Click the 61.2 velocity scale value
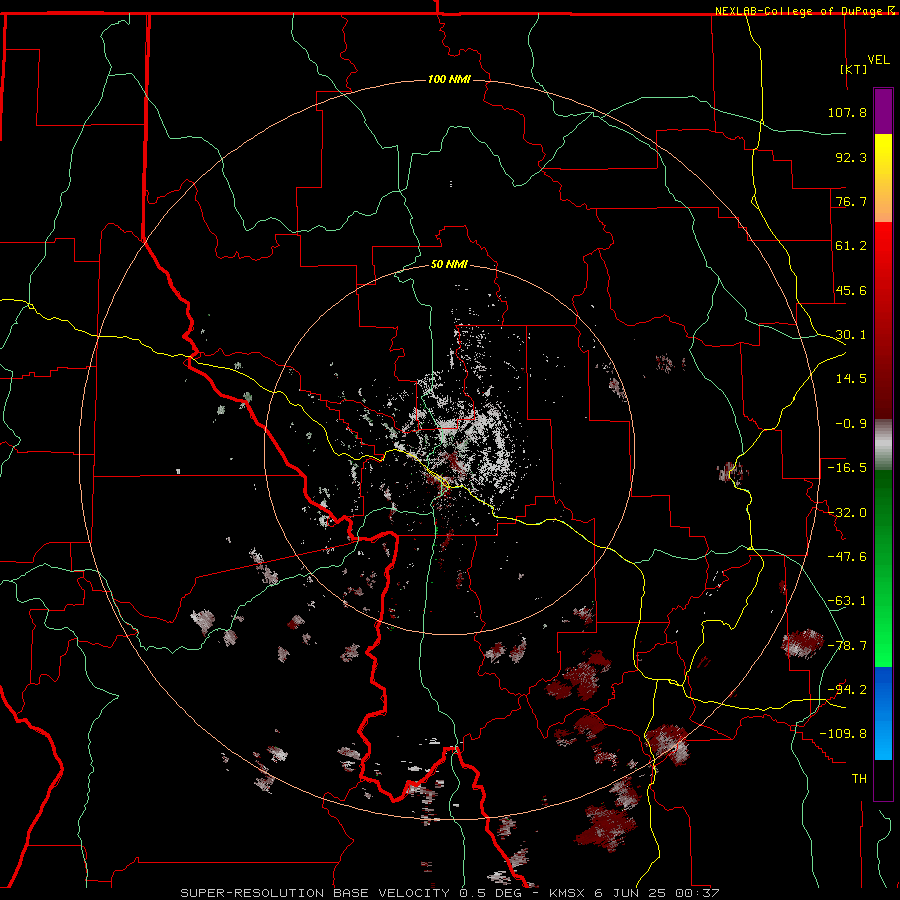The width and height of the screenshot is (900, 900). coord(851,246)
